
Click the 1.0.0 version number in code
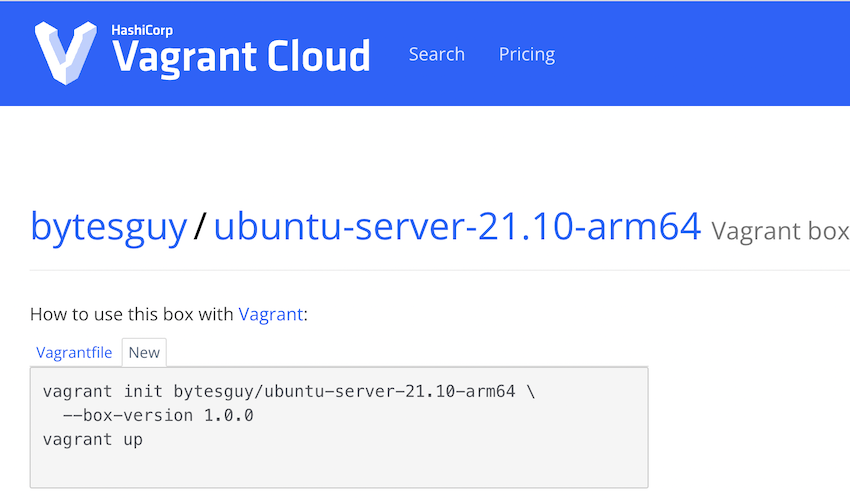pyautogui.click(x=228, y=416)
